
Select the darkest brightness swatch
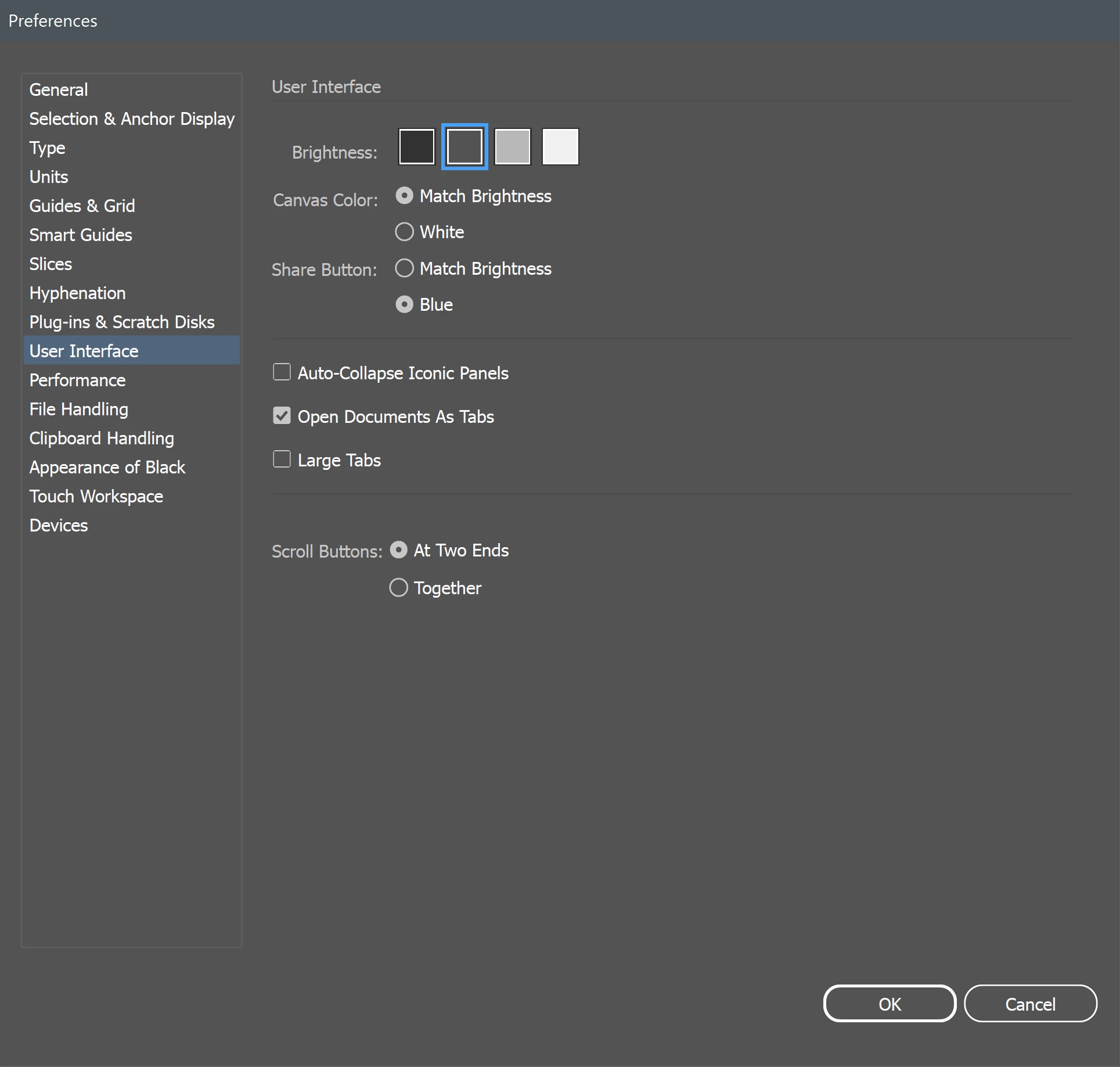click(x=416, y=147)
